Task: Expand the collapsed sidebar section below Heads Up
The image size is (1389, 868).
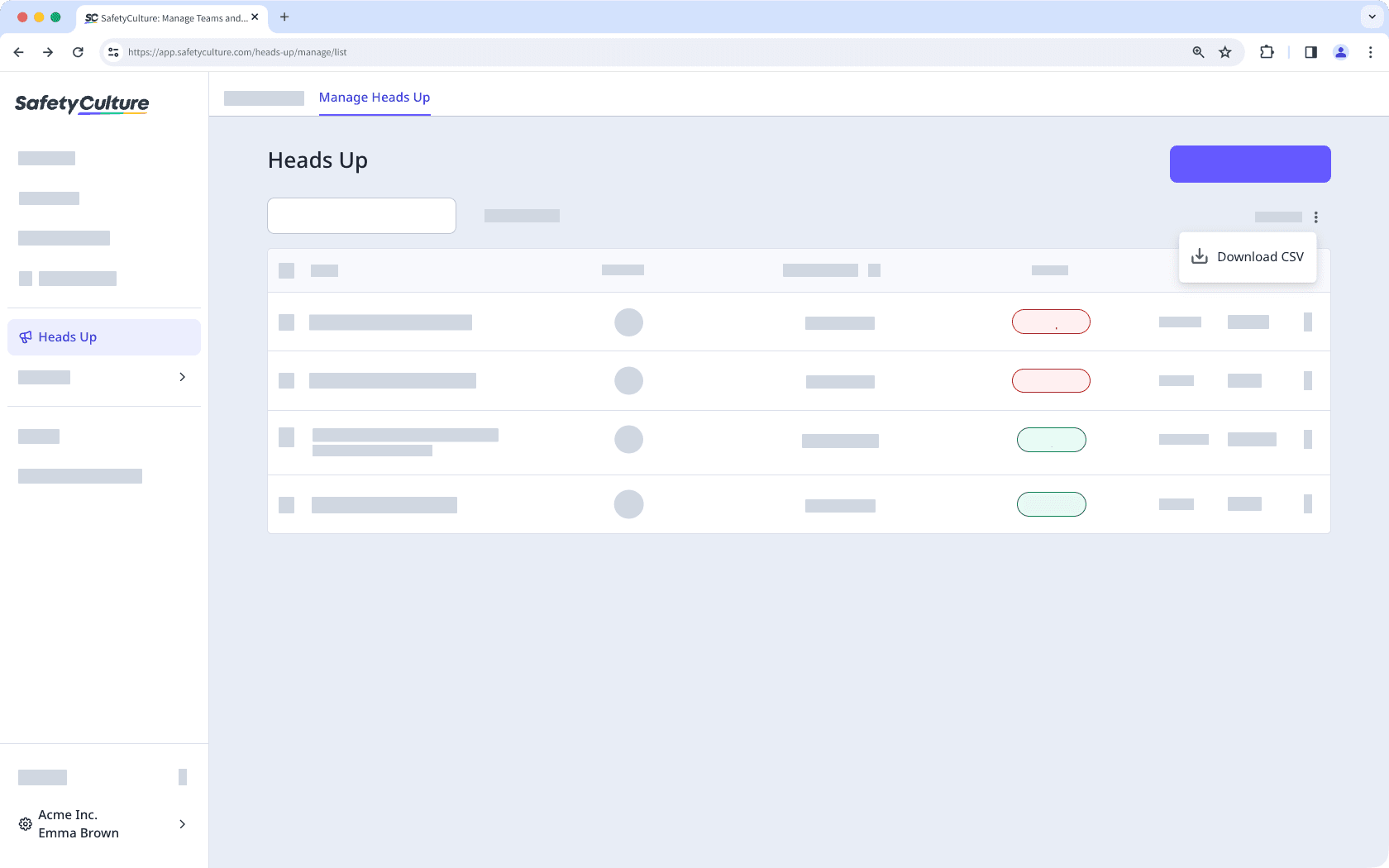Action: [x=182, y=376]
